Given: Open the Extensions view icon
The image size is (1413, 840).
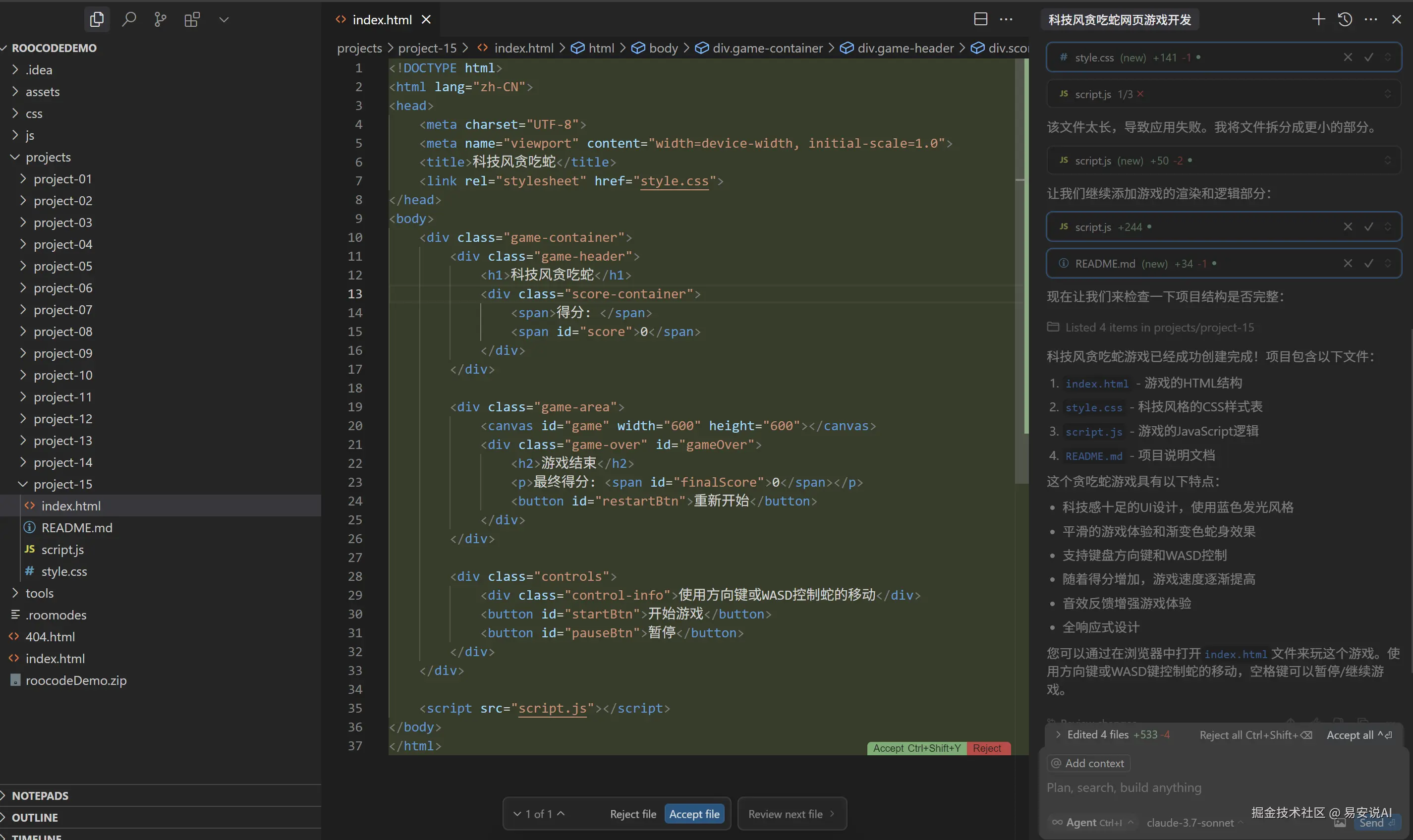Looking at the screenshot, I should [192, 20].
